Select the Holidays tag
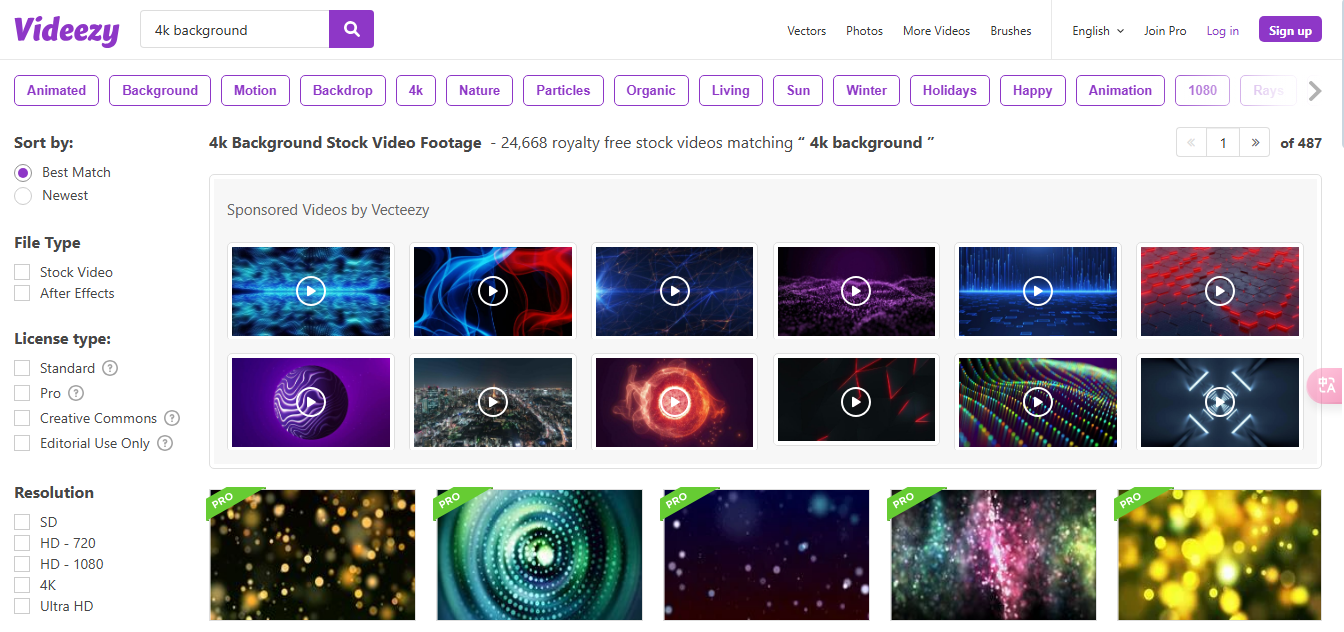 (950, 90)
